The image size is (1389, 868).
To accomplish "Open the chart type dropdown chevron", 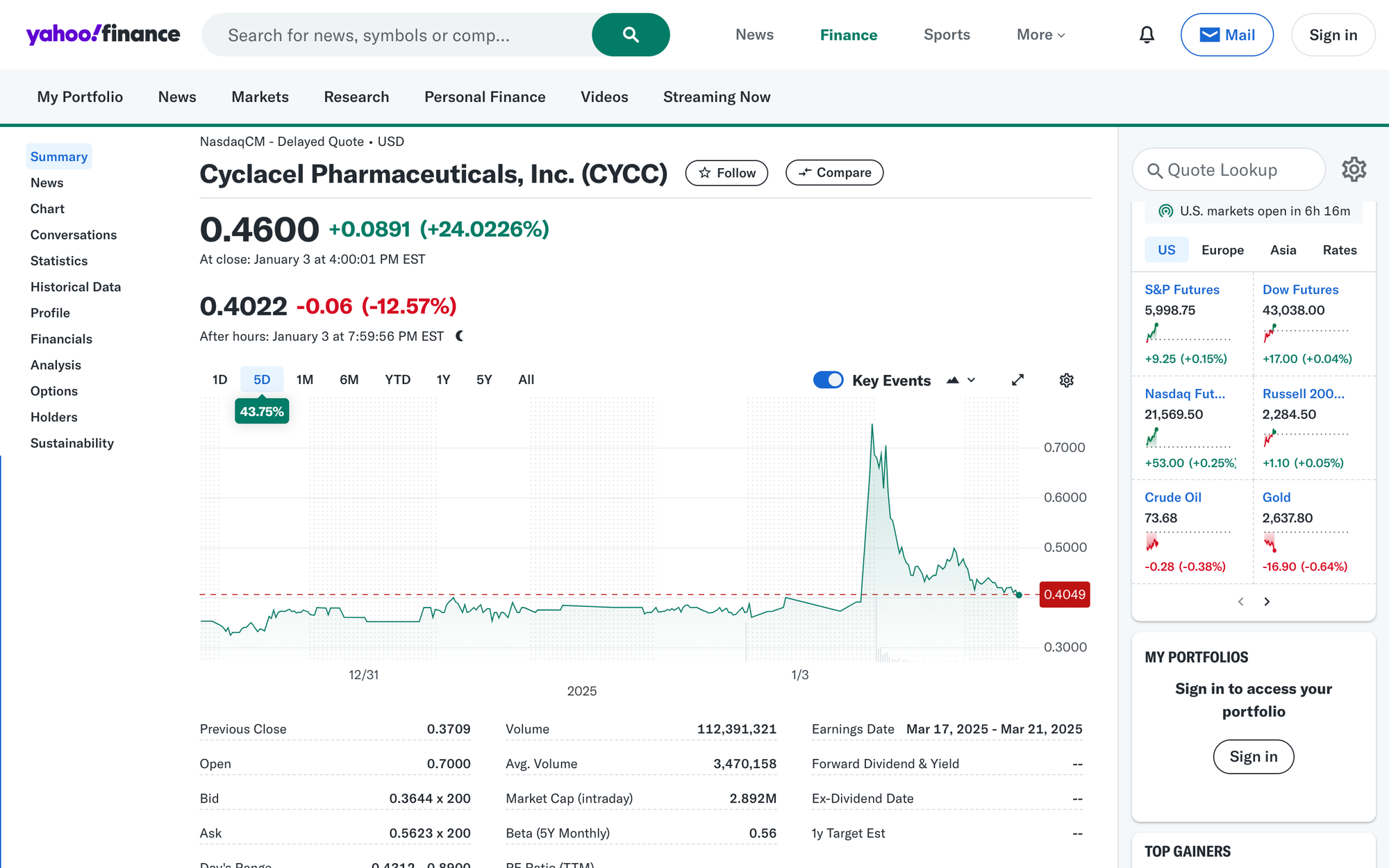I will point(972,380).
